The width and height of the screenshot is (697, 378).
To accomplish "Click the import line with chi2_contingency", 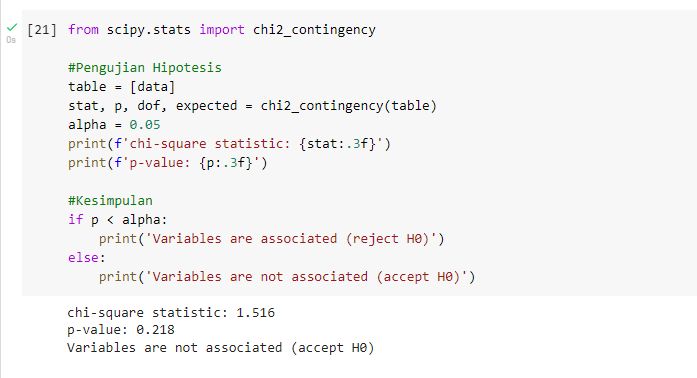I will point(222,30).
